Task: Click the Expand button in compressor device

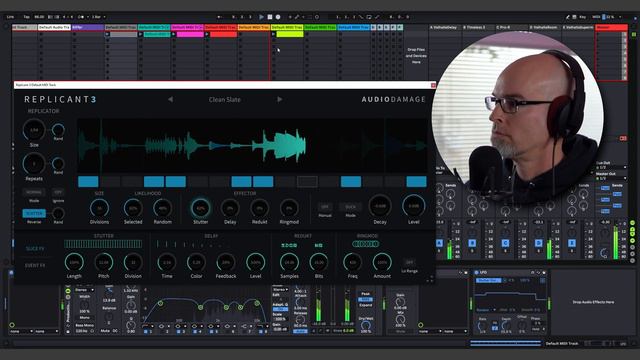Action: 365,305
